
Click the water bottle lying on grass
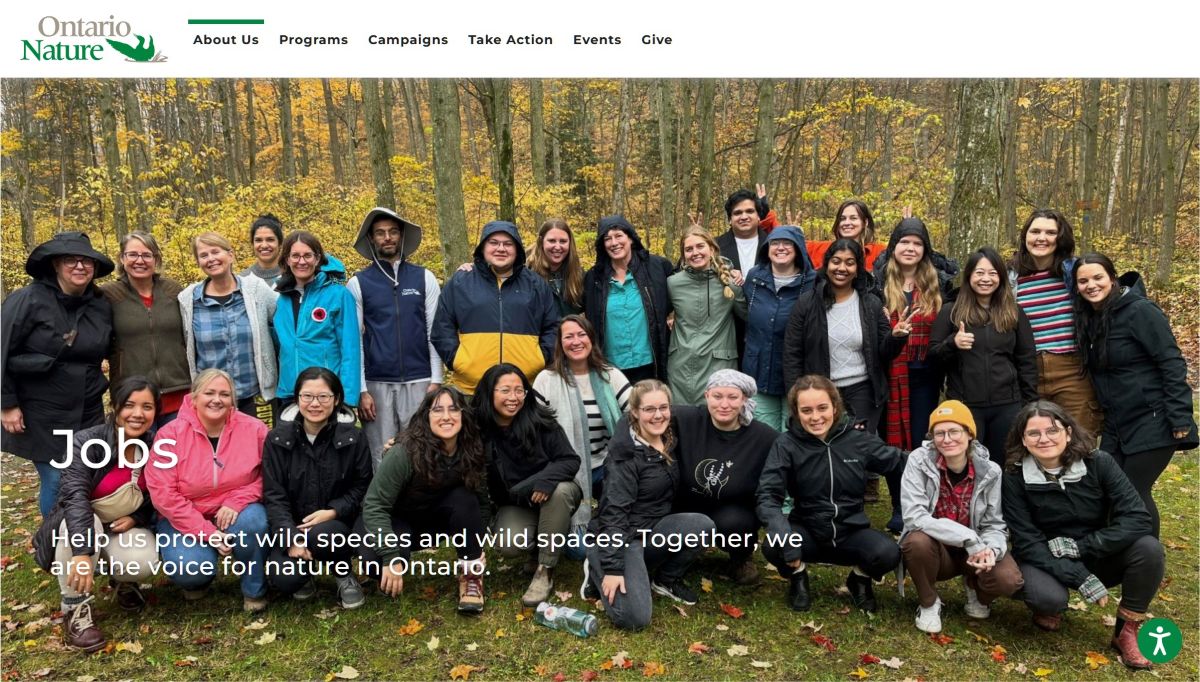(565, 620)
